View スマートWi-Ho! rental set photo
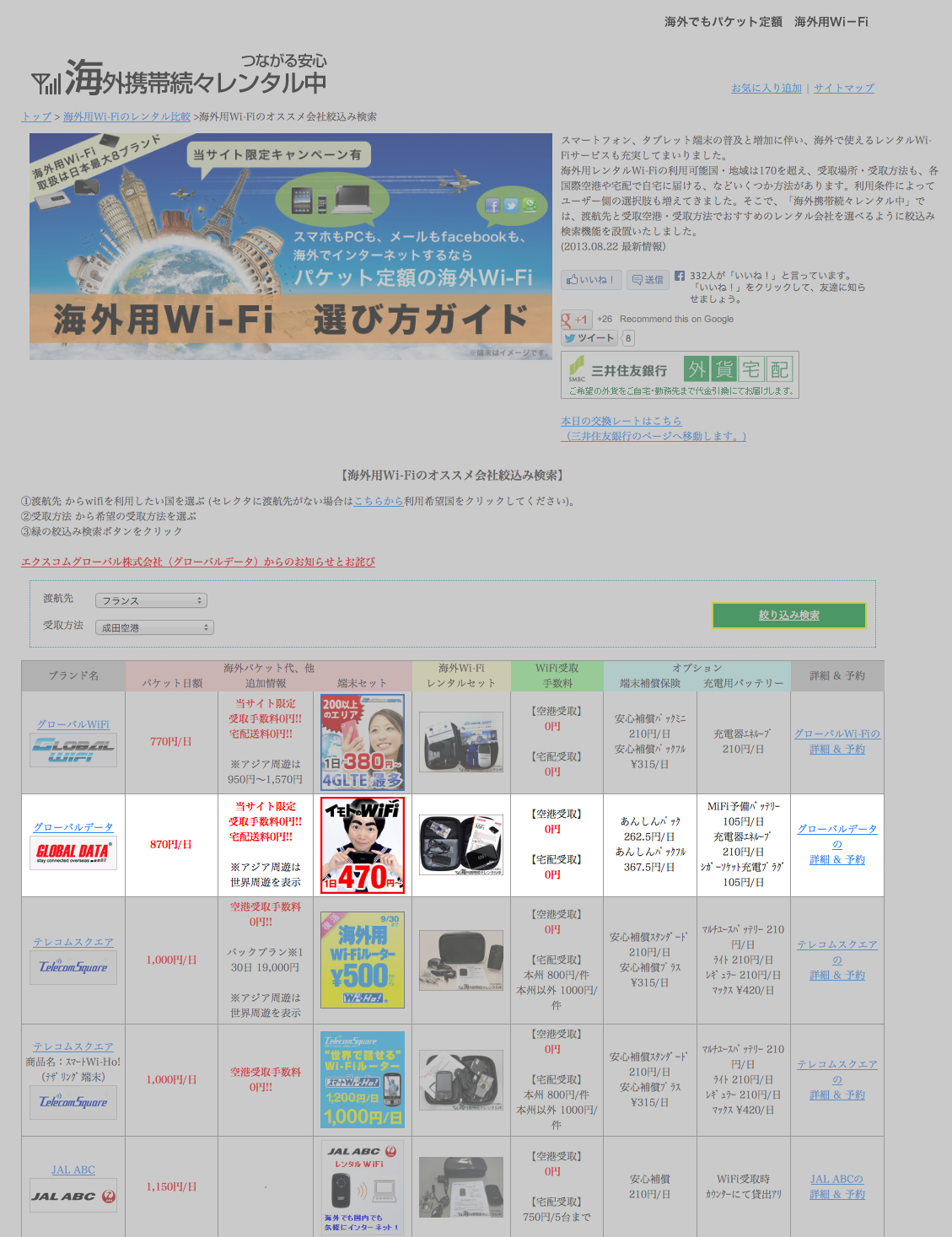Screen dimensions: 952x1237 (x=461, y=1079)
